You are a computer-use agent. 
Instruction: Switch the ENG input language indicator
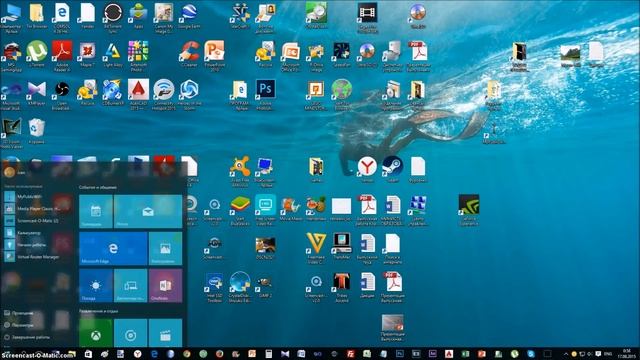coord(608,354)
